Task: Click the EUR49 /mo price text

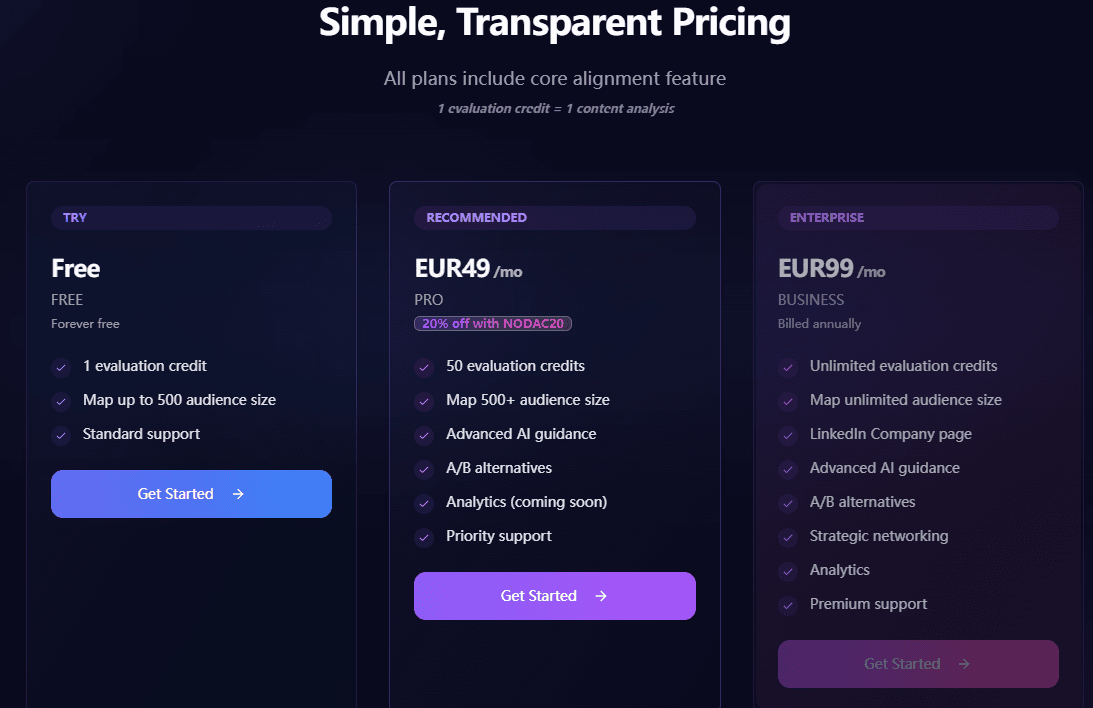Action: click(468, 269)
